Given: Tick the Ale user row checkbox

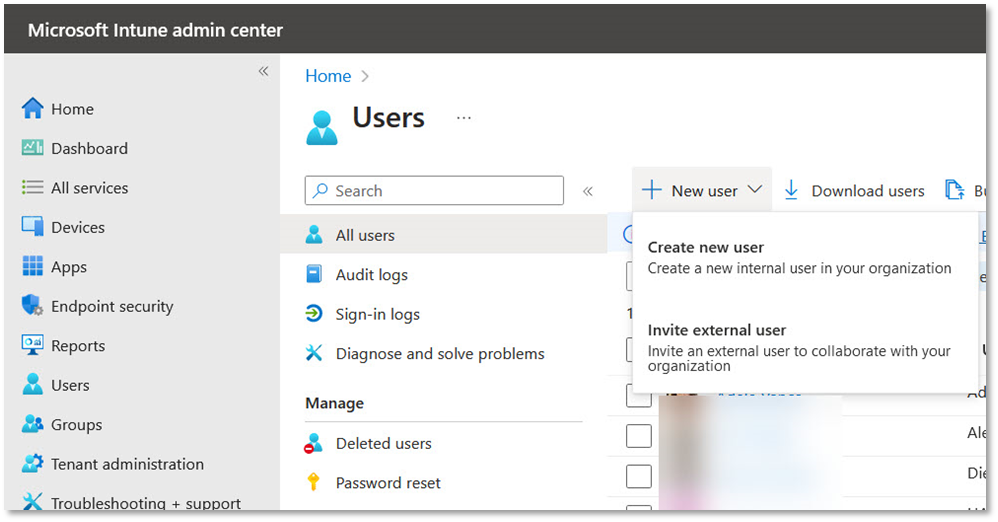Looking at the screenshot, I should (638, 436).
